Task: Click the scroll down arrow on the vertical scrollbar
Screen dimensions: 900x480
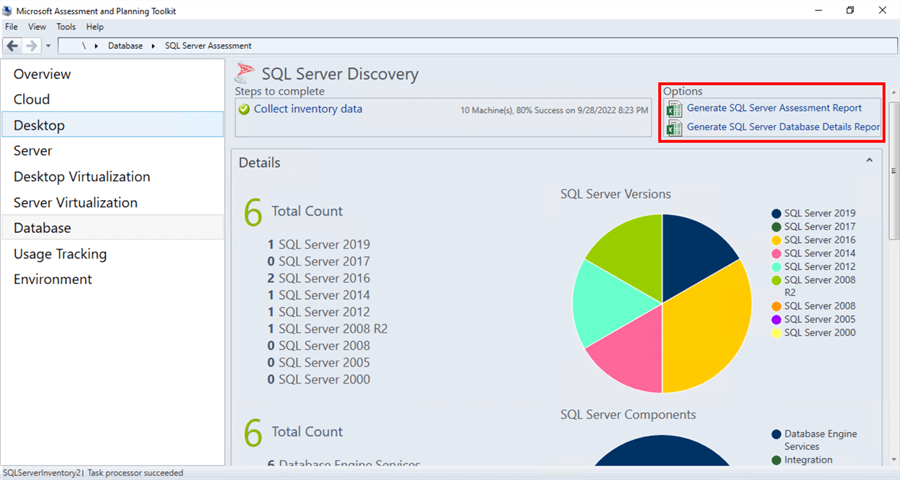Action: (894, 460)
